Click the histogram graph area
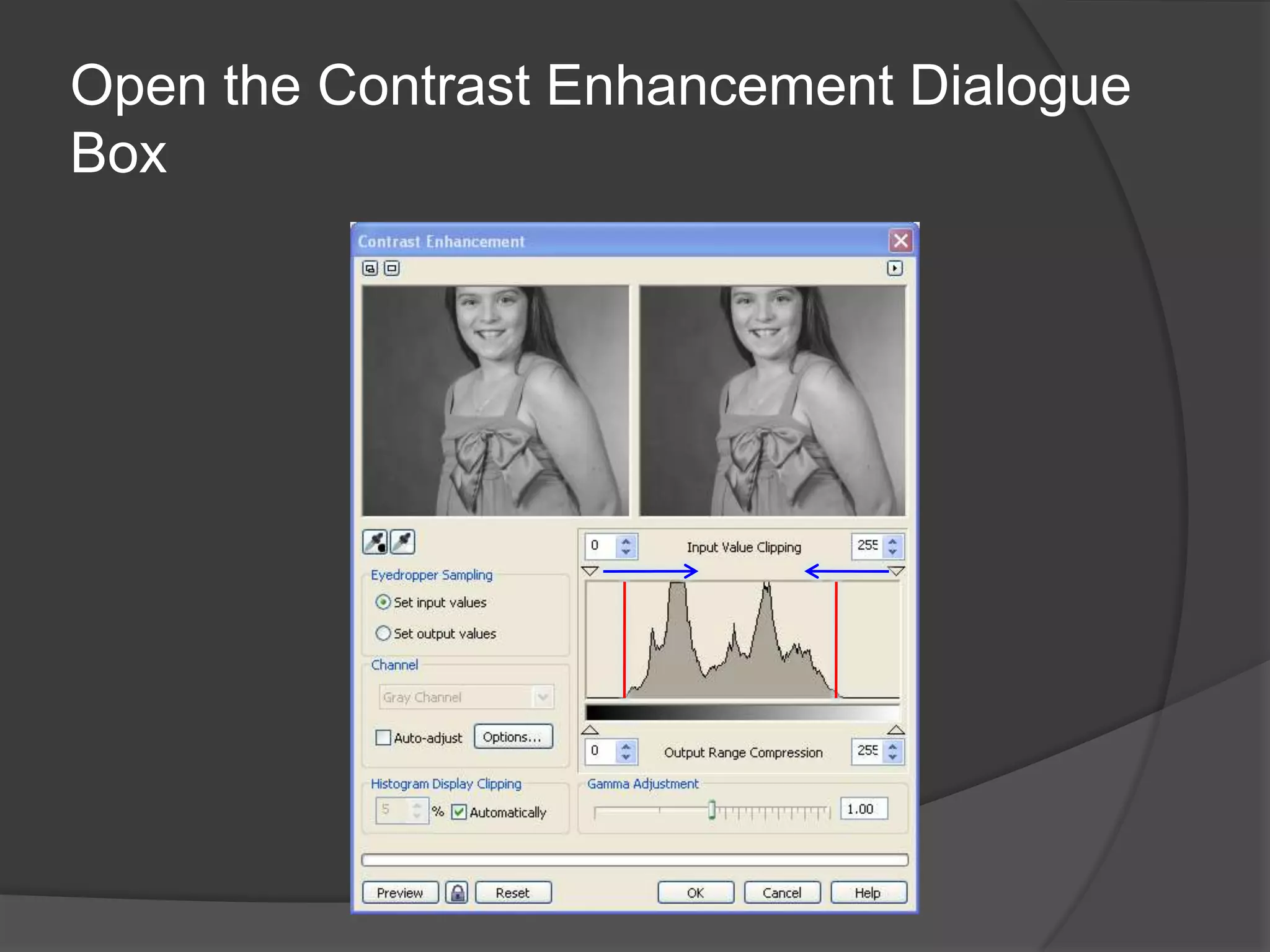The width and height of the screenshot is (1270, 952). 742,640
